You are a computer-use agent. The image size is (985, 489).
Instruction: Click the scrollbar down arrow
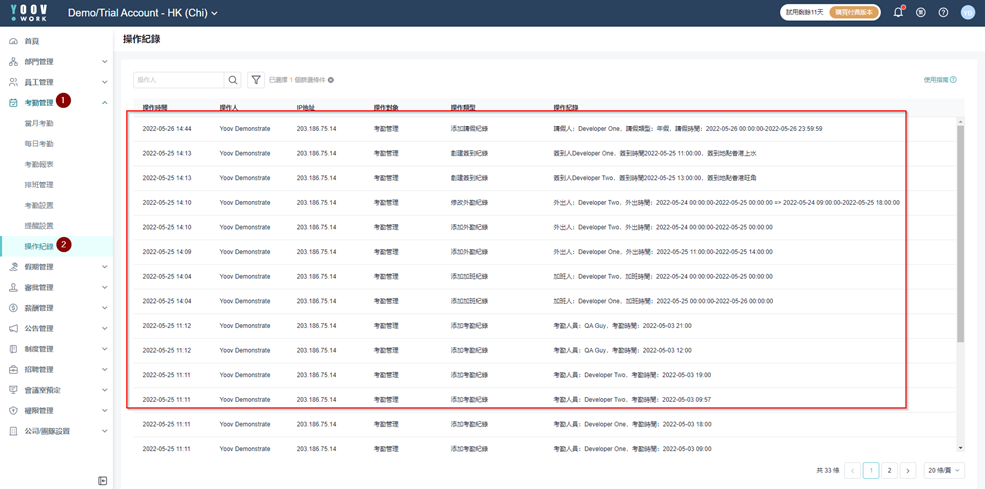pyautogui.click(x=960, y=448)
